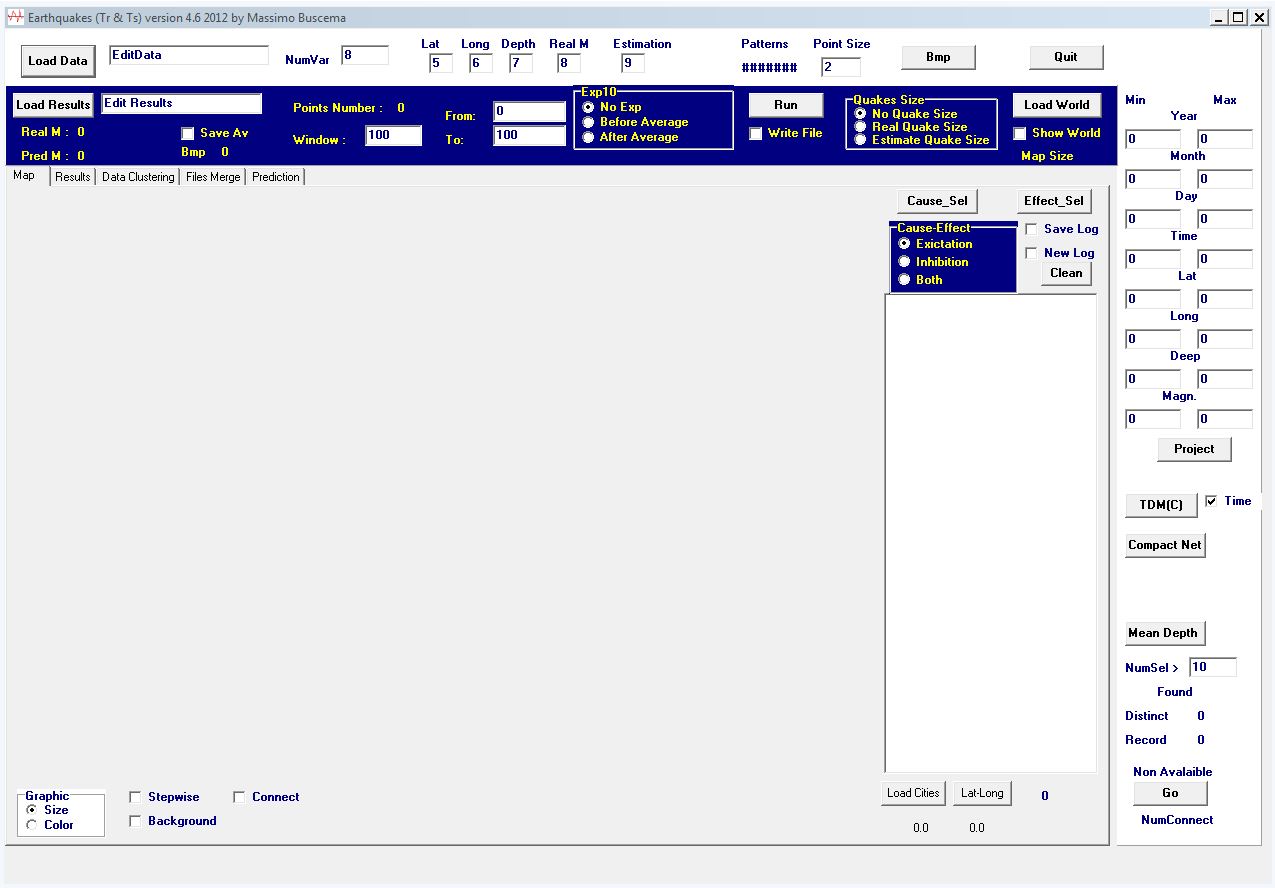Image resolution: width=1275 pixels, height=888 pixels.
Task: Enable the Connect checkbox
Action: [x=240, y=797]
